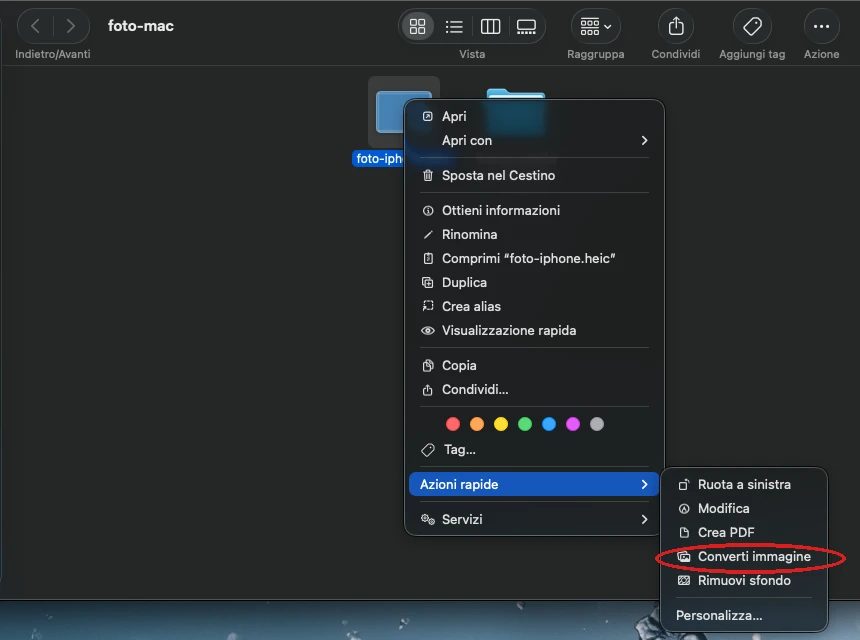
Task: Switch to list view
Action: point(454,26)
